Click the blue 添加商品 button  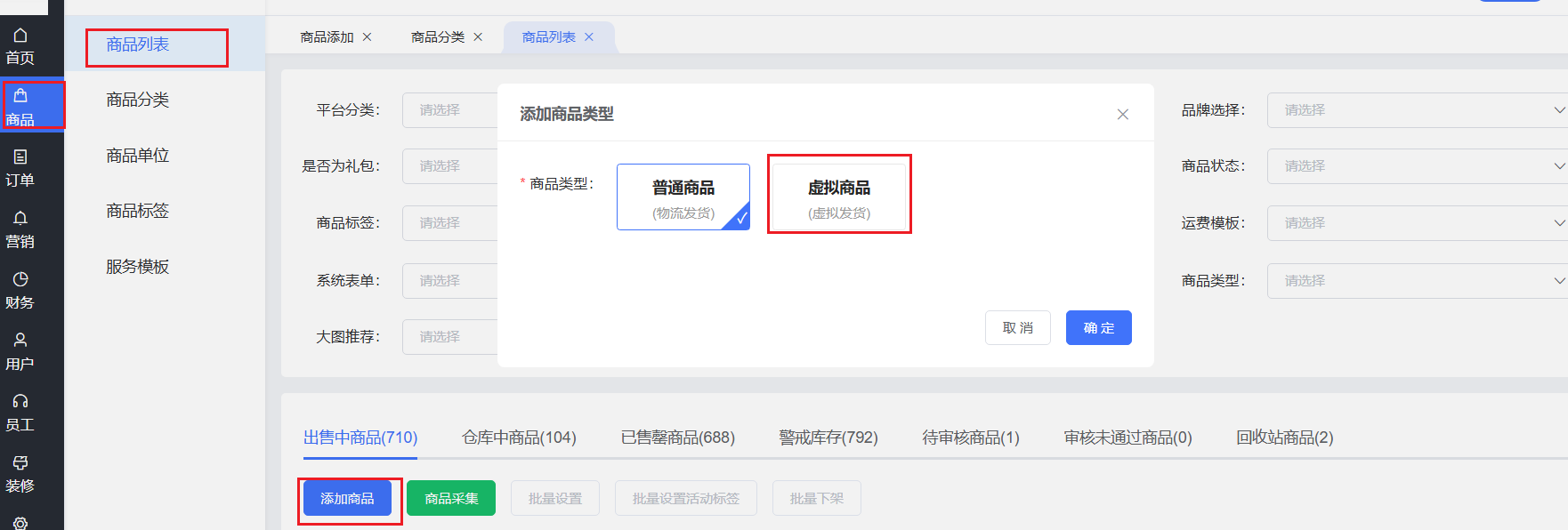click(347, 499)
